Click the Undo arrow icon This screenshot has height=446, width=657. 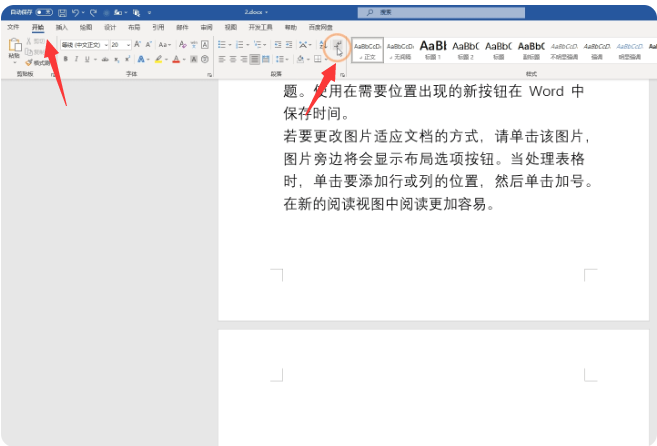pos(76,11)
